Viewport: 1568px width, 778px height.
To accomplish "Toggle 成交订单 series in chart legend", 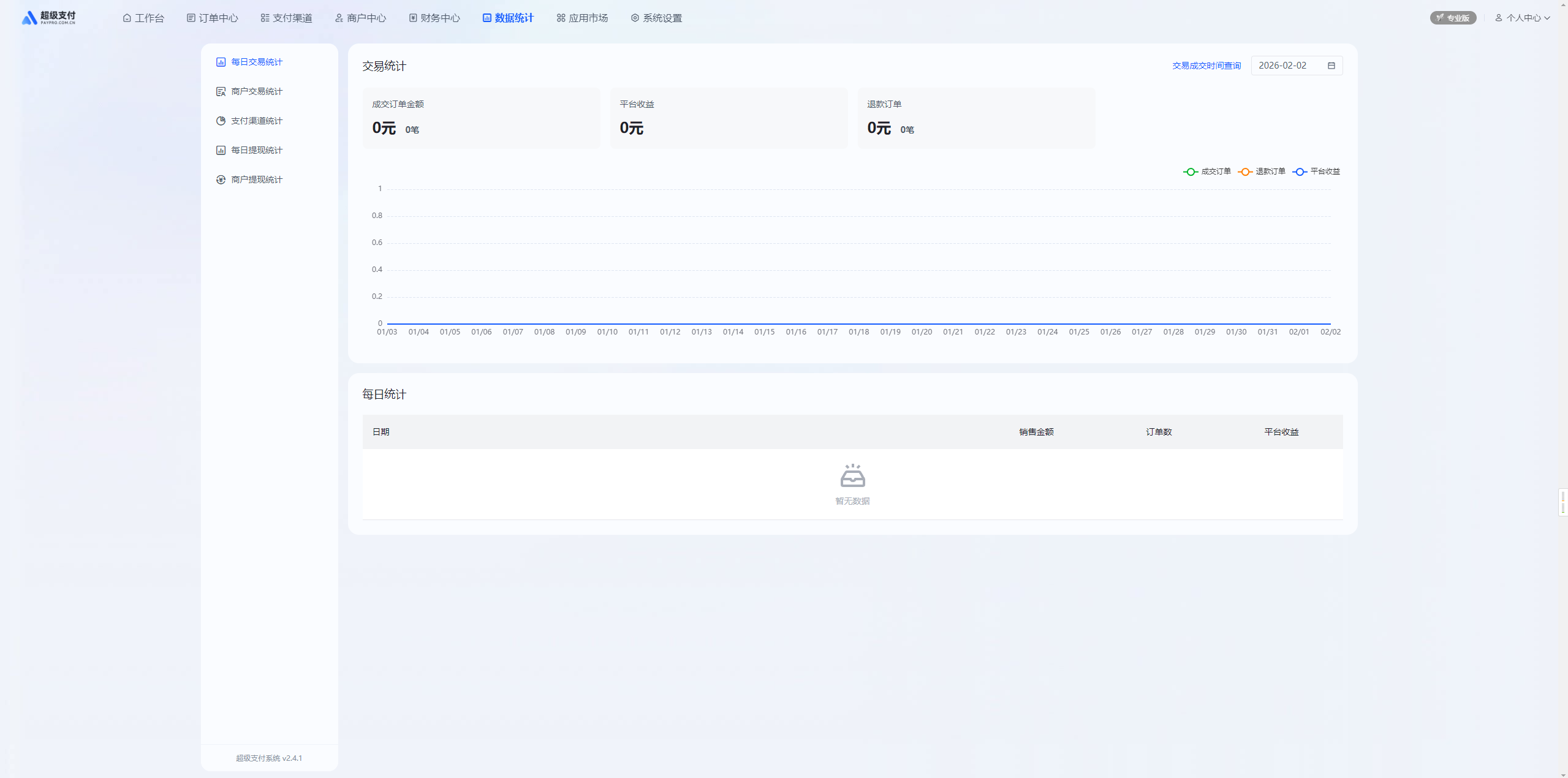I will 1206,172.
